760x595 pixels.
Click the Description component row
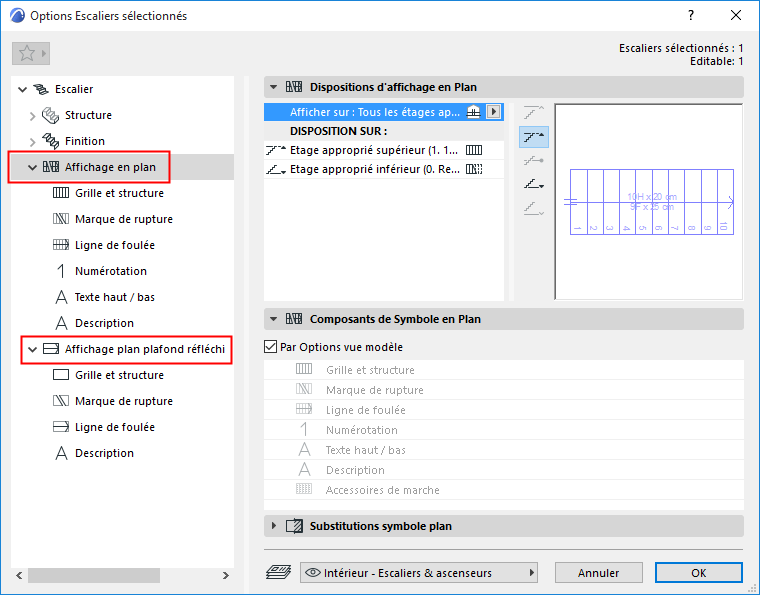click(504, 470)
